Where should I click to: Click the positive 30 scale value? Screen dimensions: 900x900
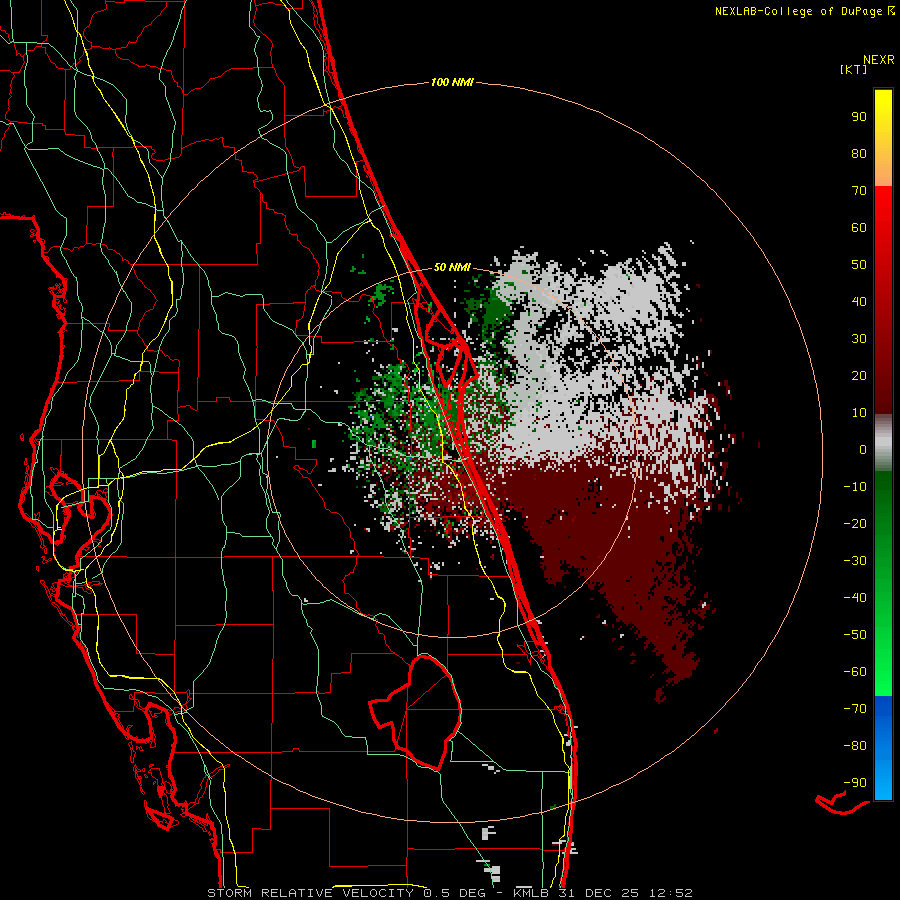pyautogui.click(x=859, y=338)
